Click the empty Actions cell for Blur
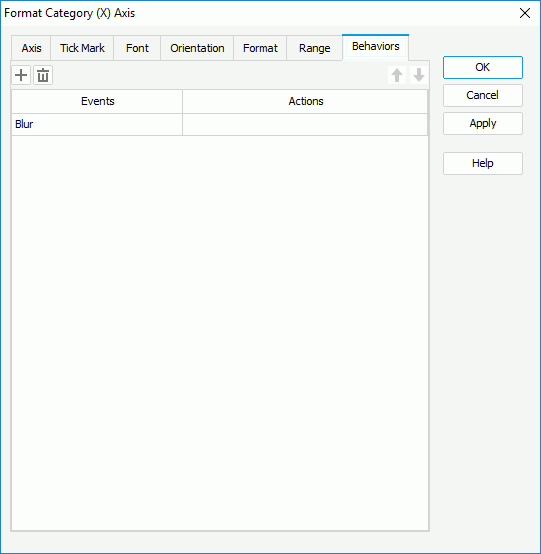This screenshot has height=554, width=541. [305, 124]
